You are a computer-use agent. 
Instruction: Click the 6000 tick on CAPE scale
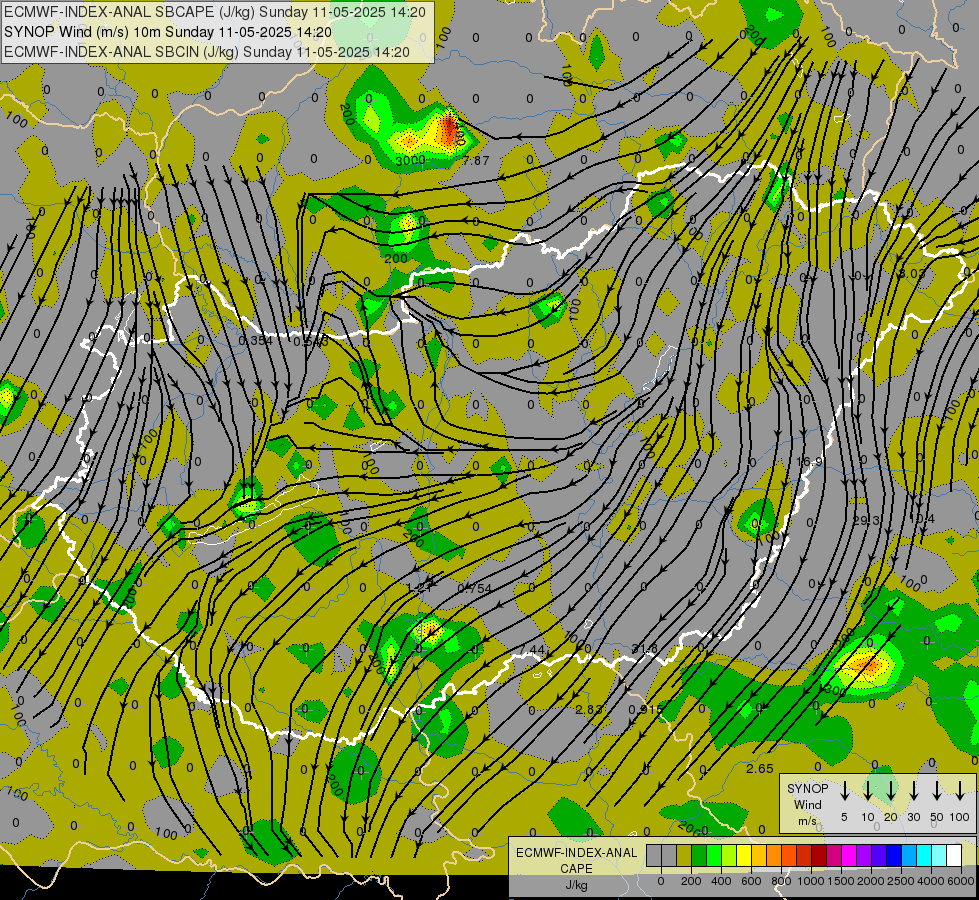961,881
